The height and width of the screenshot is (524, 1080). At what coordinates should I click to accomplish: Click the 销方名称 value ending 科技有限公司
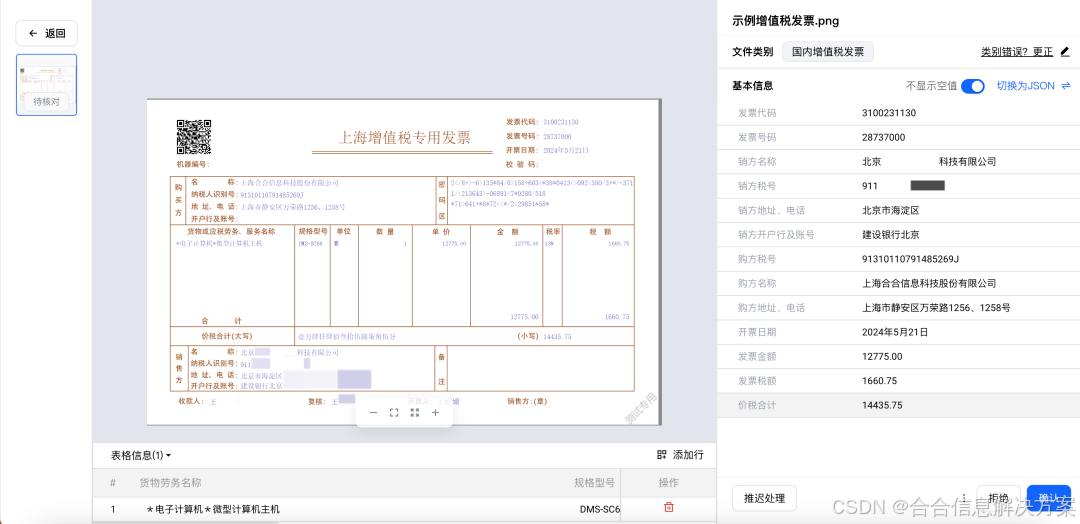click(x=928, y=162)
